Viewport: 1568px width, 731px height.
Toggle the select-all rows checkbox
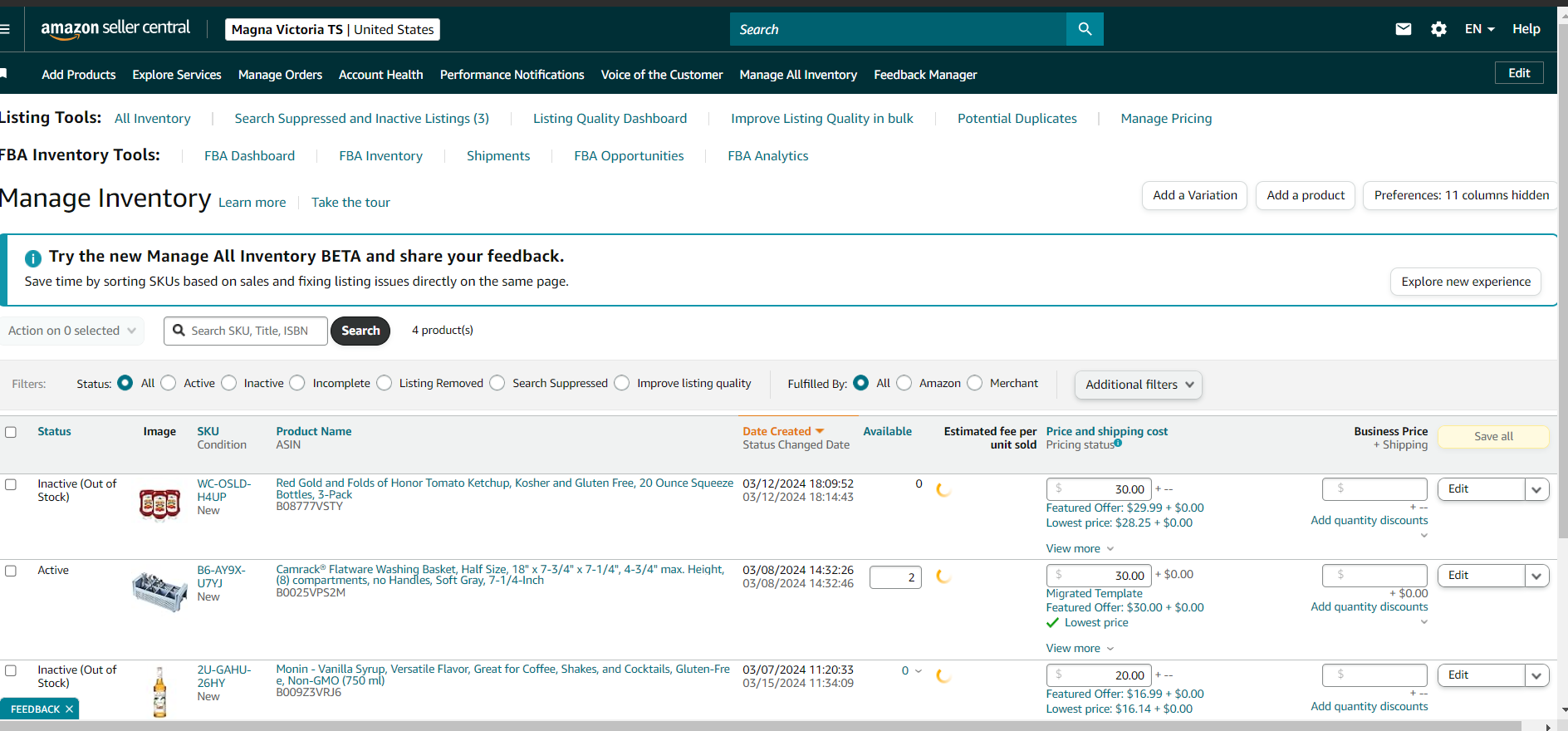(x=11, y=432)
